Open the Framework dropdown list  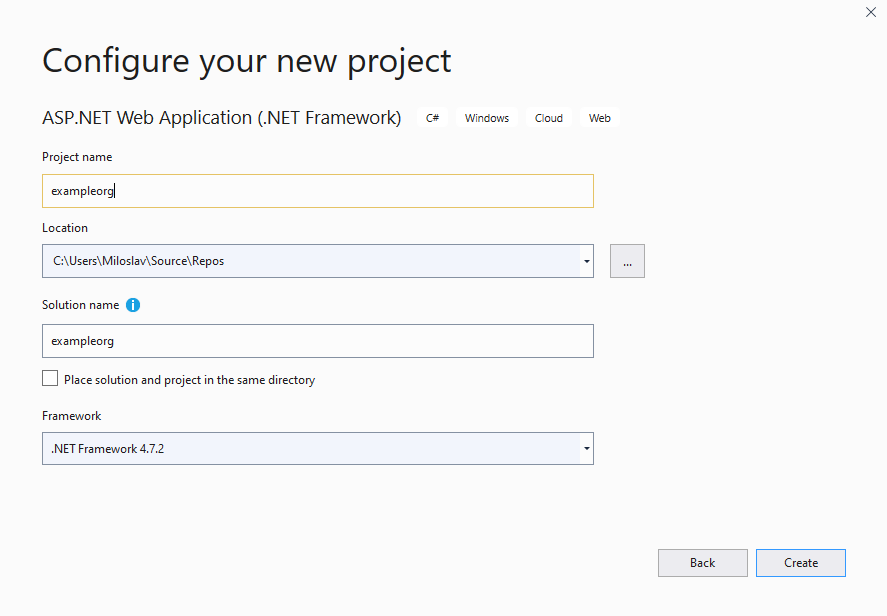[318, 449]
